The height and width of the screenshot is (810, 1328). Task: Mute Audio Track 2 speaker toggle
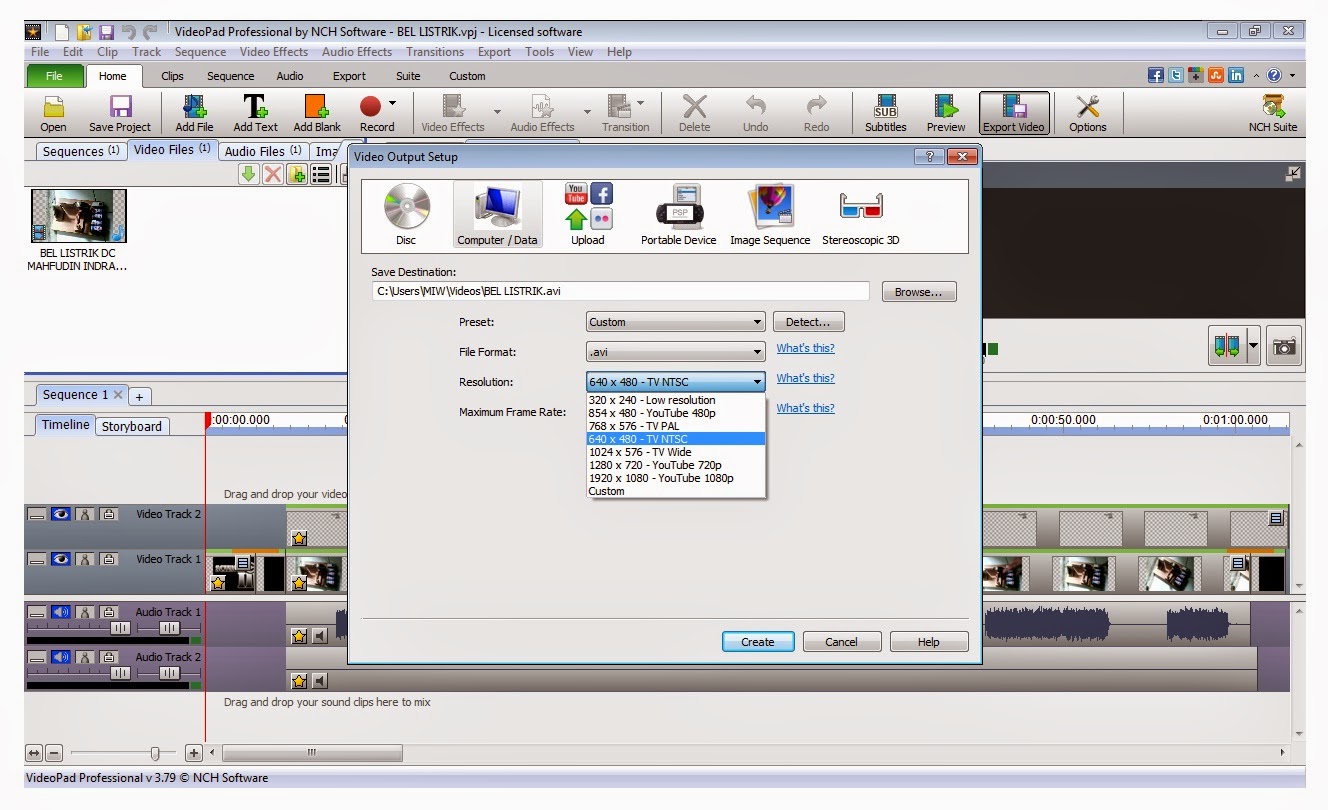[x=61, y=657]
